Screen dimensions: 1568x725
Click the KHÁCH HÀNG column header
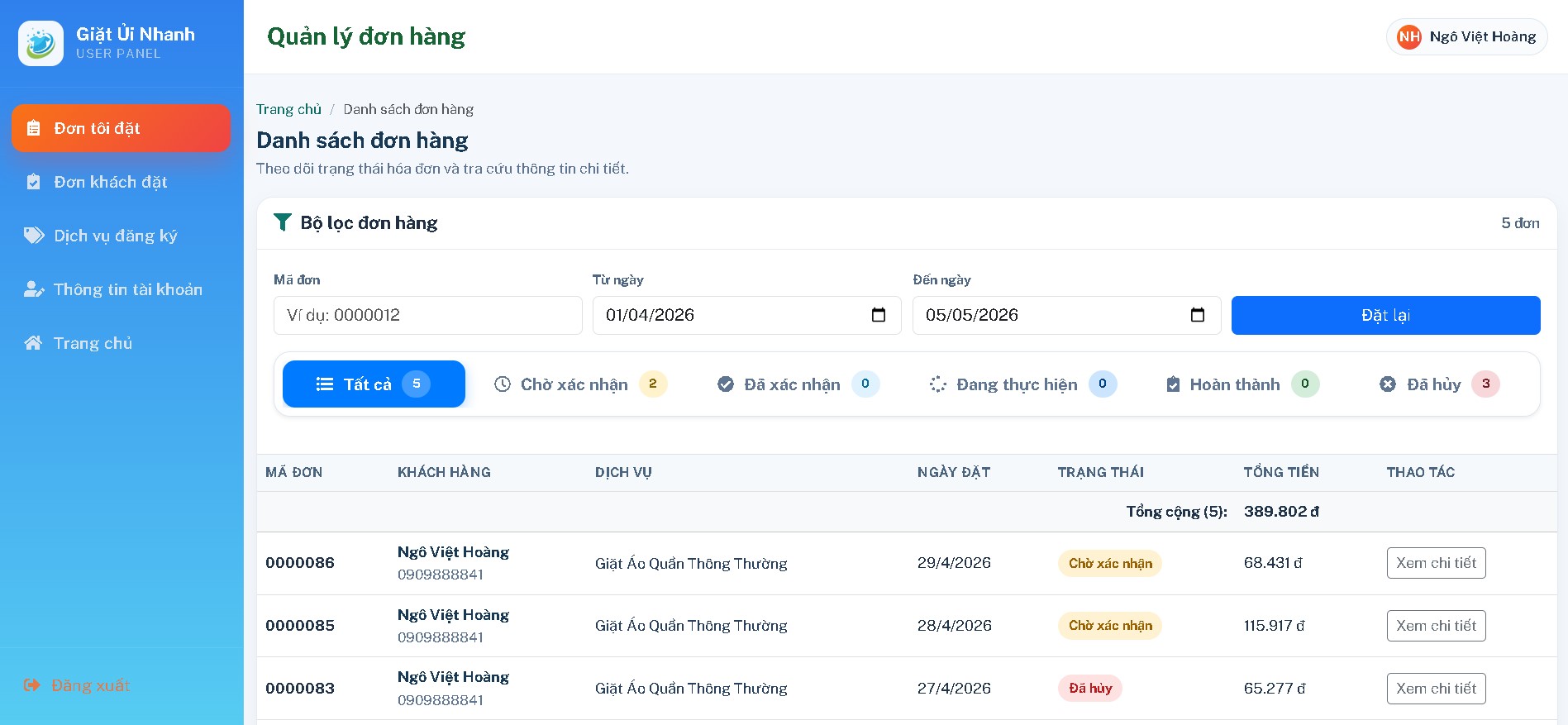pyautogui.click(x=444, y=473)
